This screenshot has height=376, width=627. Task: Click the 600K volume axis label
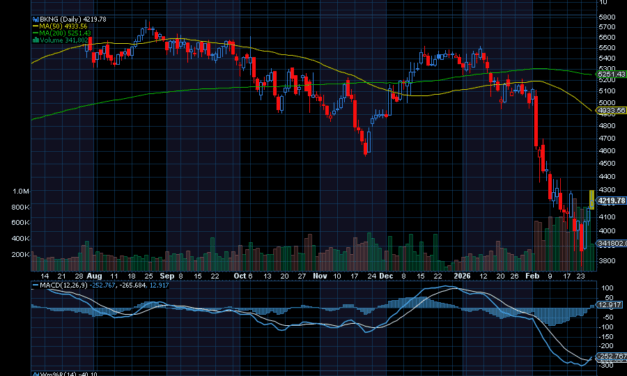pyautogui.click(x=20, y=222)
